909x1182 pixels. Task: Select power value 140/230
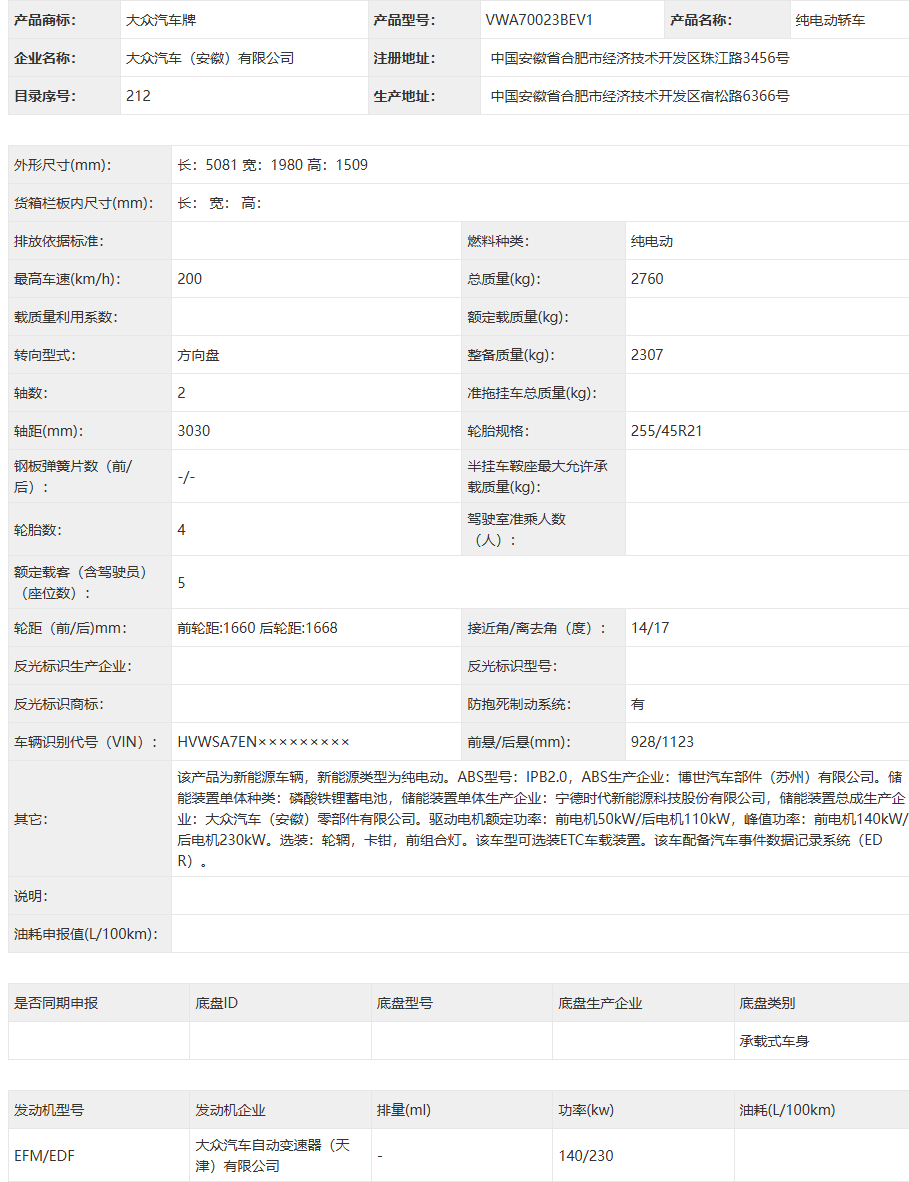point(586,1156)
